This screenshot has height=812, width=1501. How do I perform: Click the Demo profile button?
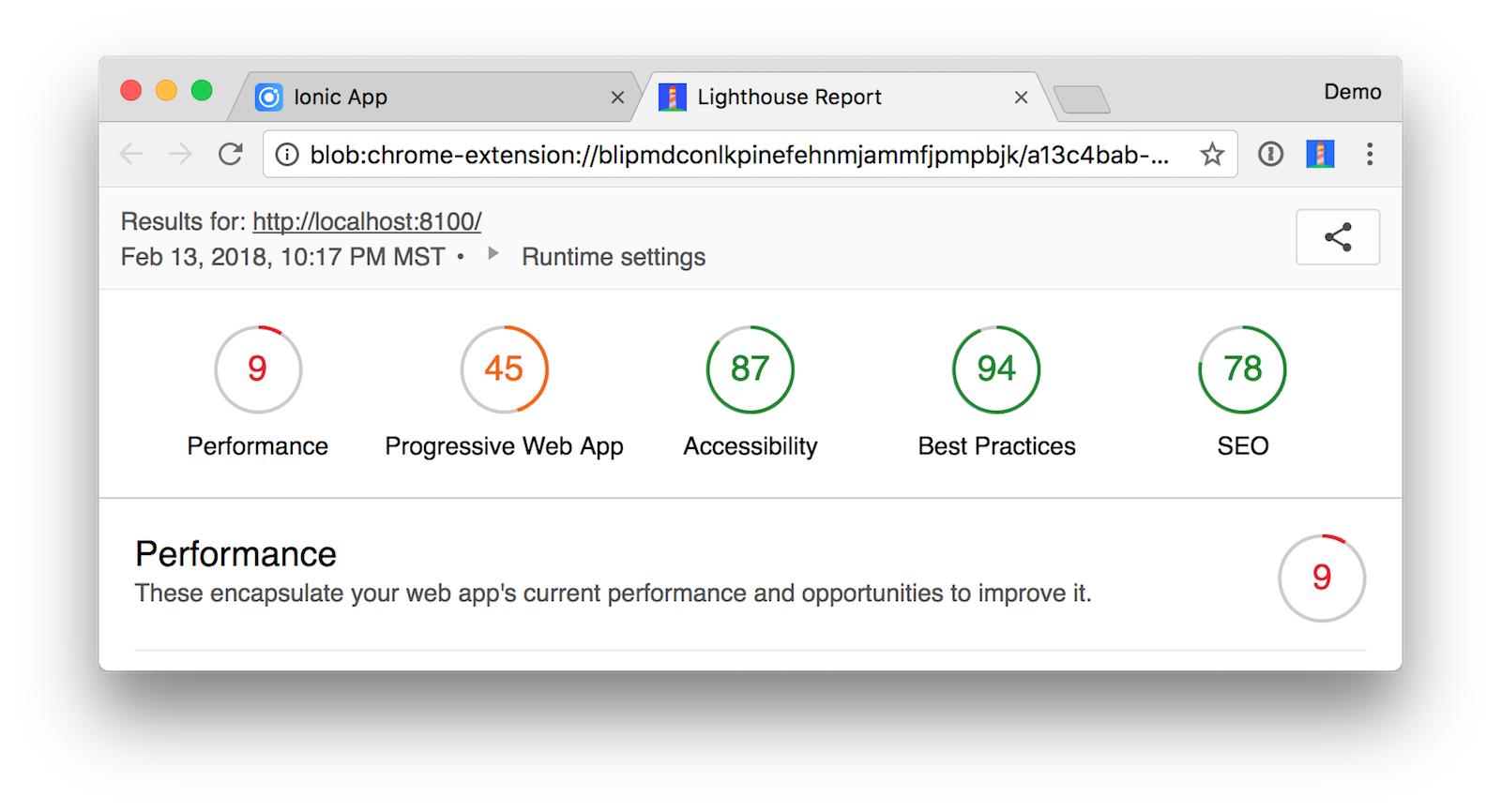pos(1352,92)
